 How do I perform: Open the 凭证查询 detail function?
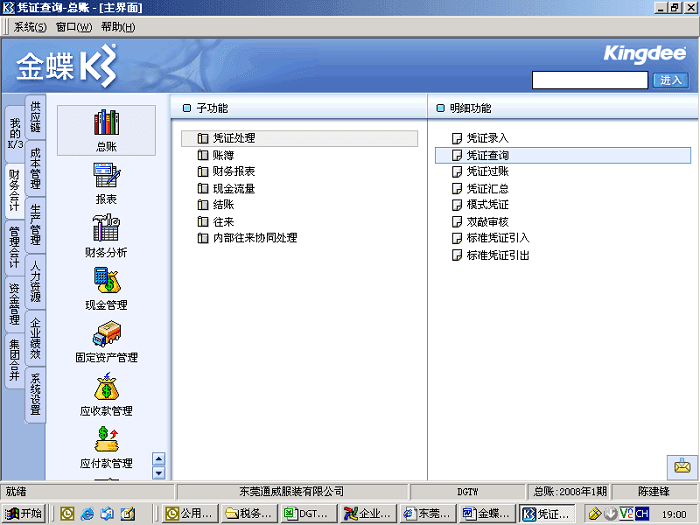pyautogui.click(x=562, y=155)
